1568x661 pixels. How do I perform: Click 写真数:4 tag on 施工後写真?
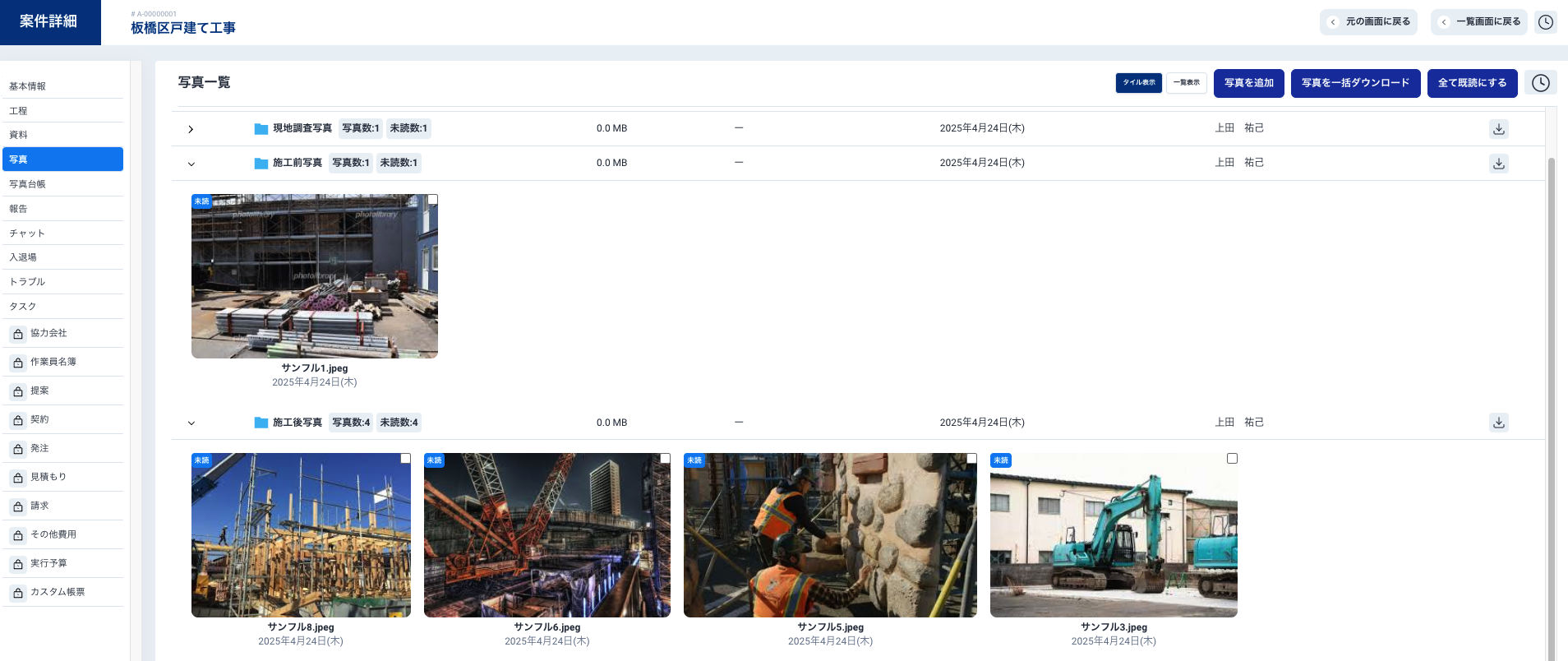pyautogui.click(x=351, y=423)
